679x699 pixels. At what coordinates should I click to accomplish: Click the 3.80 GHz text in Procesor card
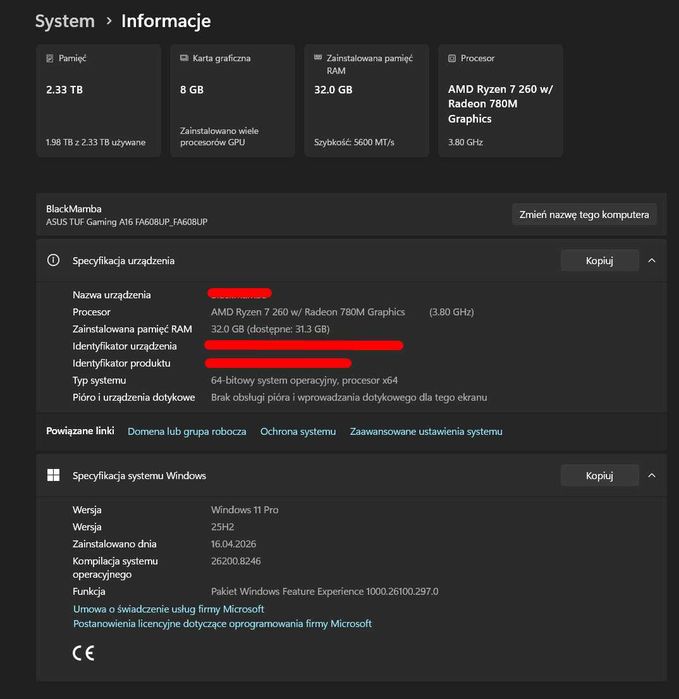(x=465, y=142)
